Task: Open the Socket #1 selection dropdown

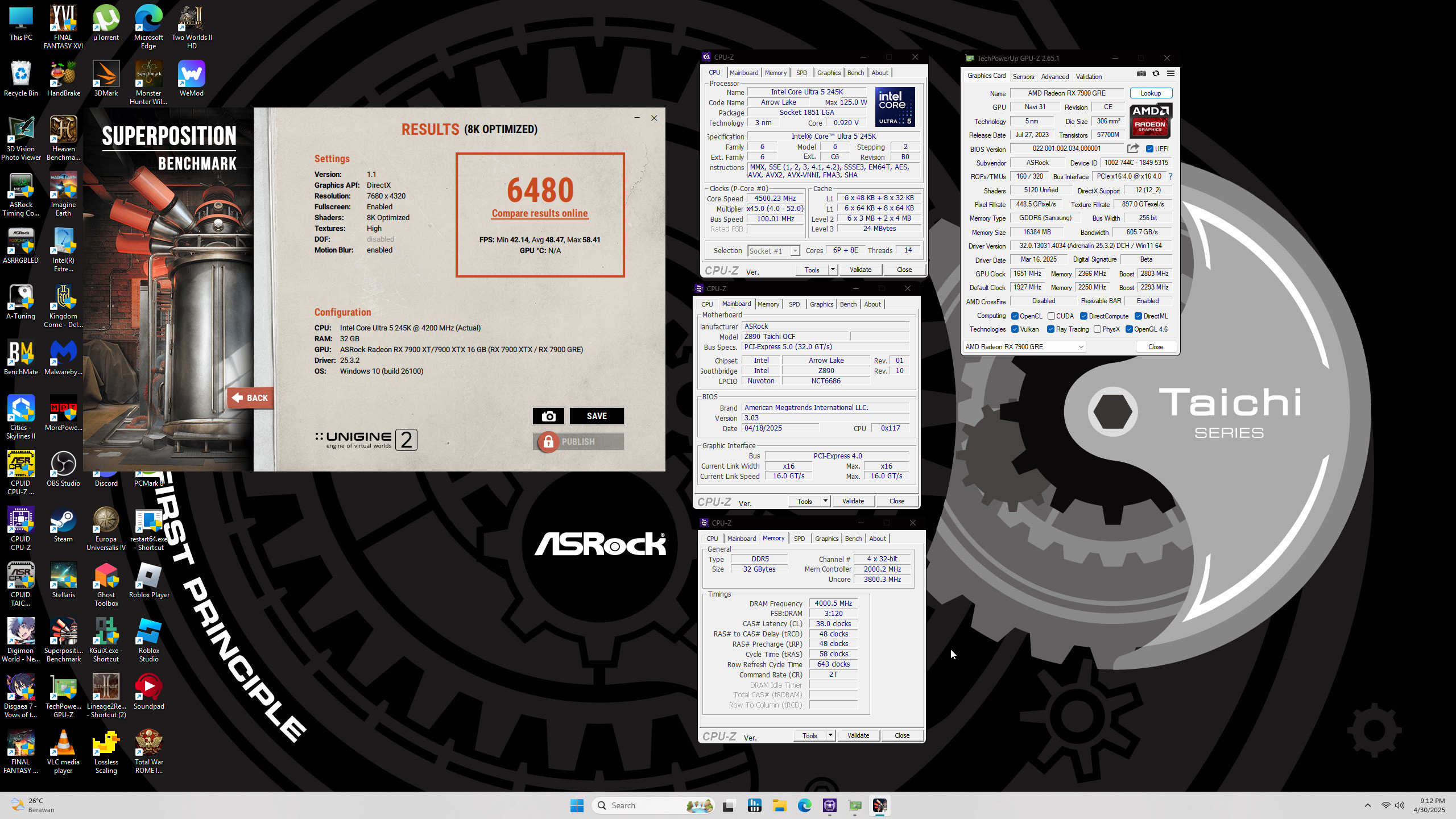Action: pyautogui.click(x=773, y=251)
